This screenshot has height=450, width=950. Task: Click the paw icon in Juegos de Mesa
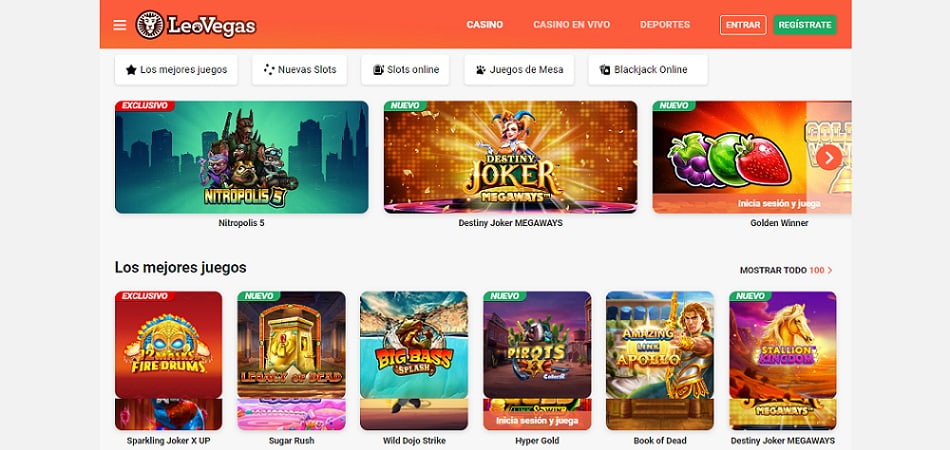pos(481,70)
